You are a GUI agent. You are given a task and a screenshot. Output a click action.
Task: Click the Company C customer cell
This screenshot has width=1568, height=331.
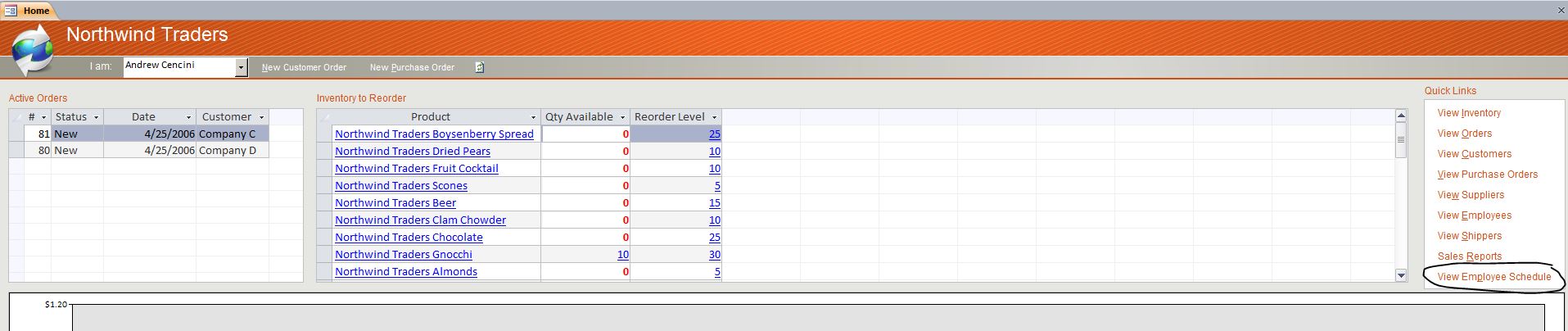pos(233,134)
